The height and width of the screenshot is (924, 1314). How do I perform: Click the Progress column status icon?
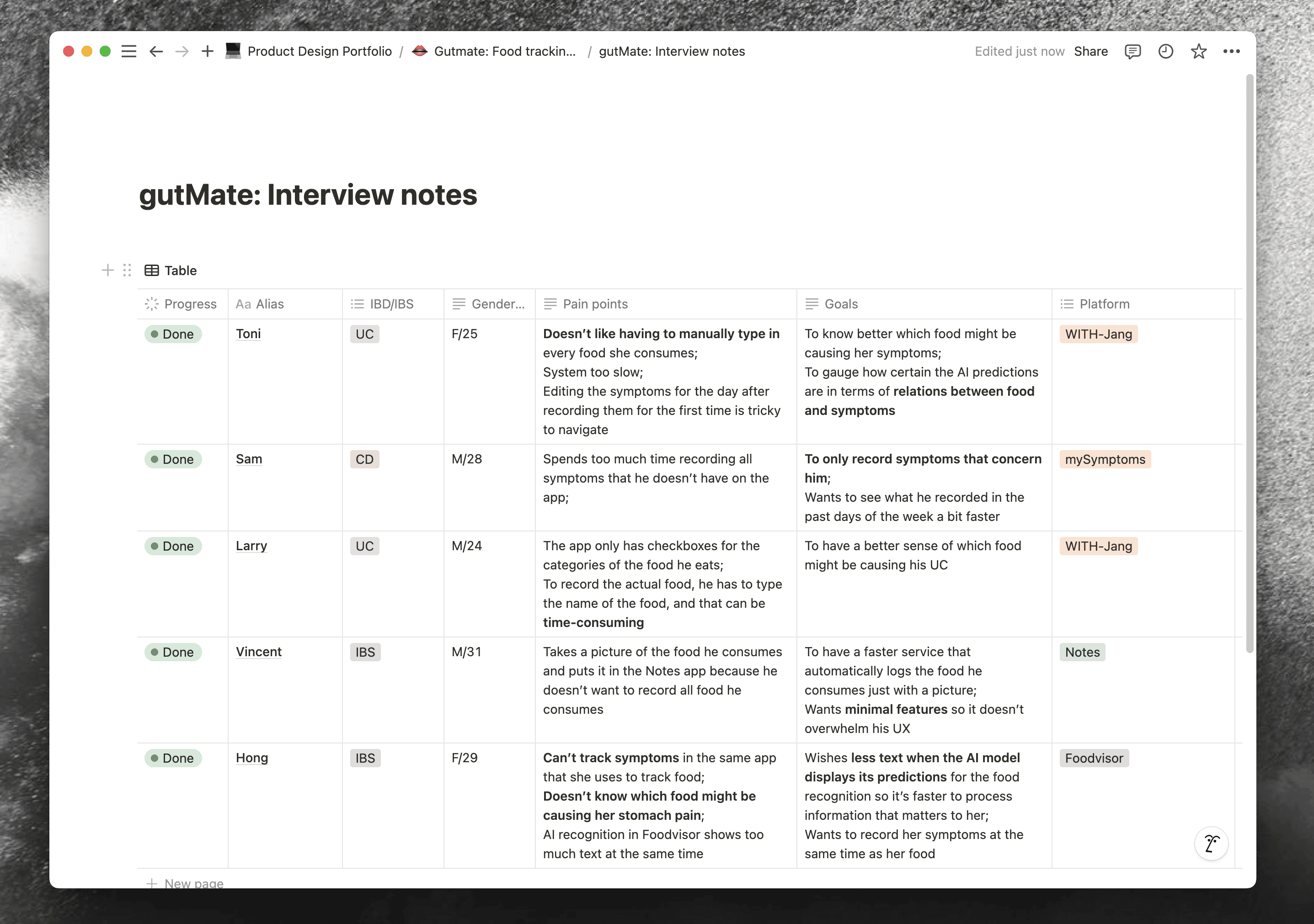pos(152,304)
